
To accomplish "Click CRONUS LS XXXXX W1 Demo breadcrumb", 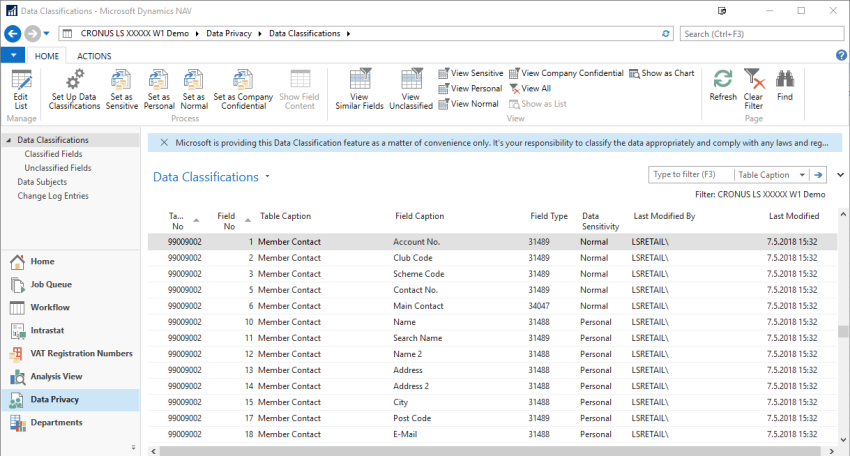I will click(134, 34).
